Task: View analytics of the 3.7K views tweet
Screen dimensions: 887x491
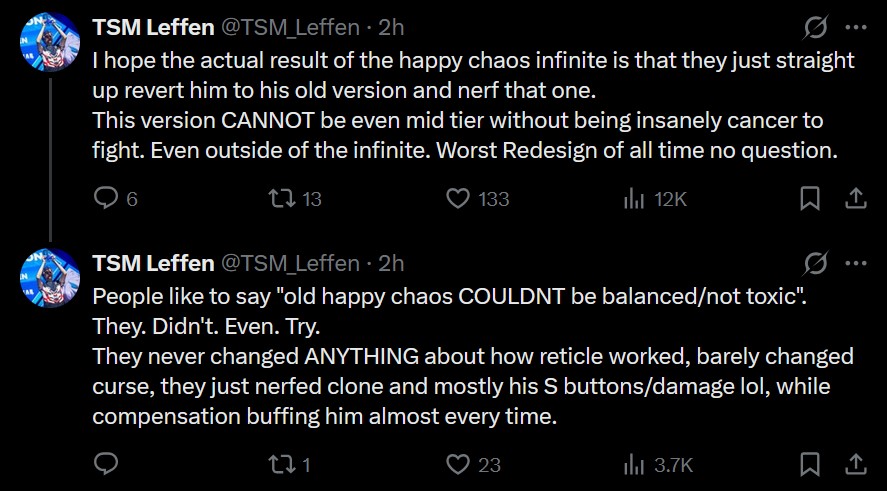Action: click(x=634, y=464)
